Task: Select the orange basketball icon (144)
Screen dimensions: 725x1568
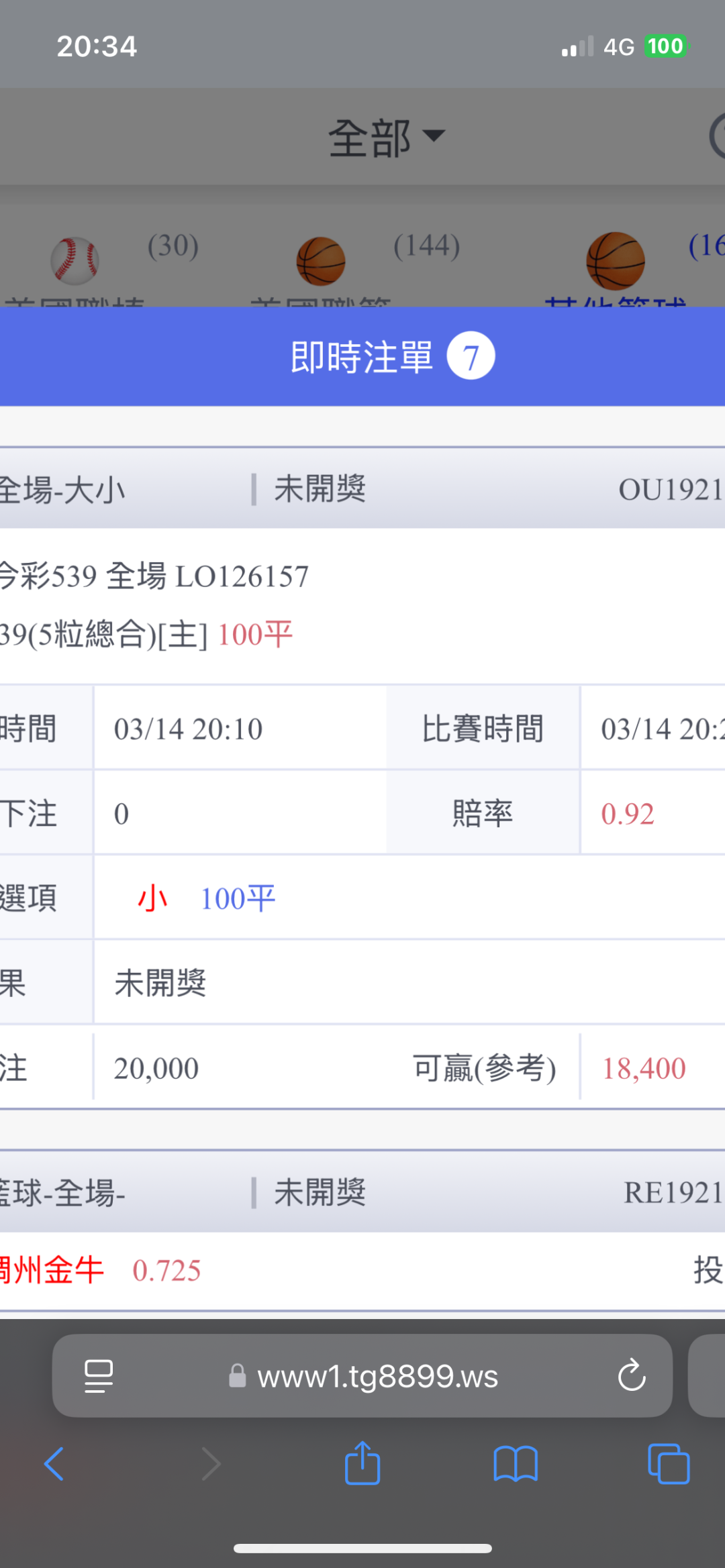Action: 321,261
